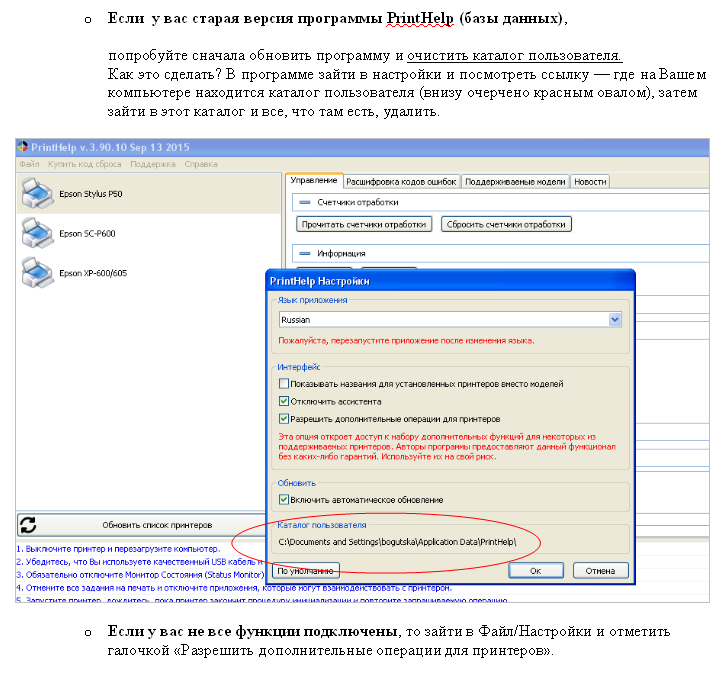
Task: Click tip 4 Отмените все задания на печать
Action: click(234, 588)
